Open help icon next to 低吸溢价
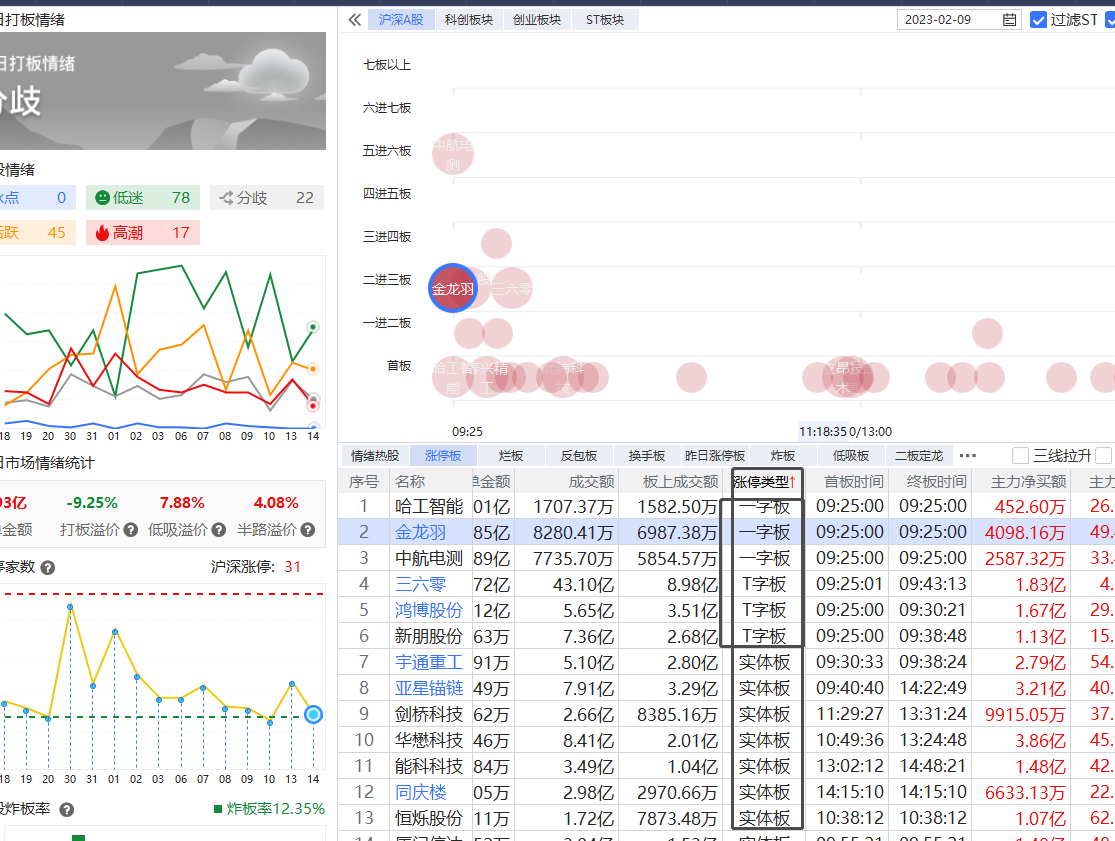The width and height of the screenshot is (1115, 841). [219, 530]
